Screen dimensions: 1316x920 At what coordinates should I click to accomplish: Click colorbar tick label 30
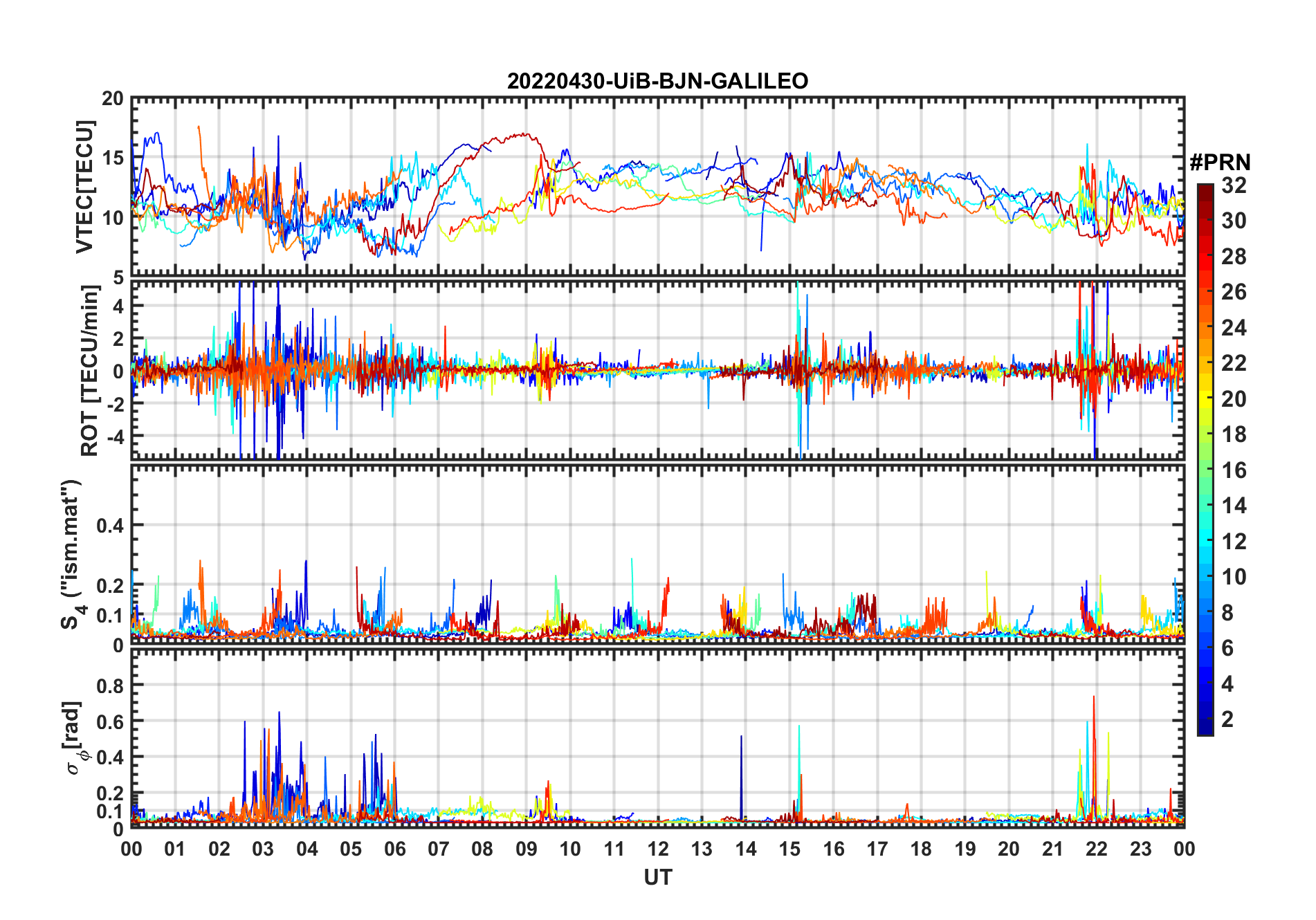(1234, 221)
